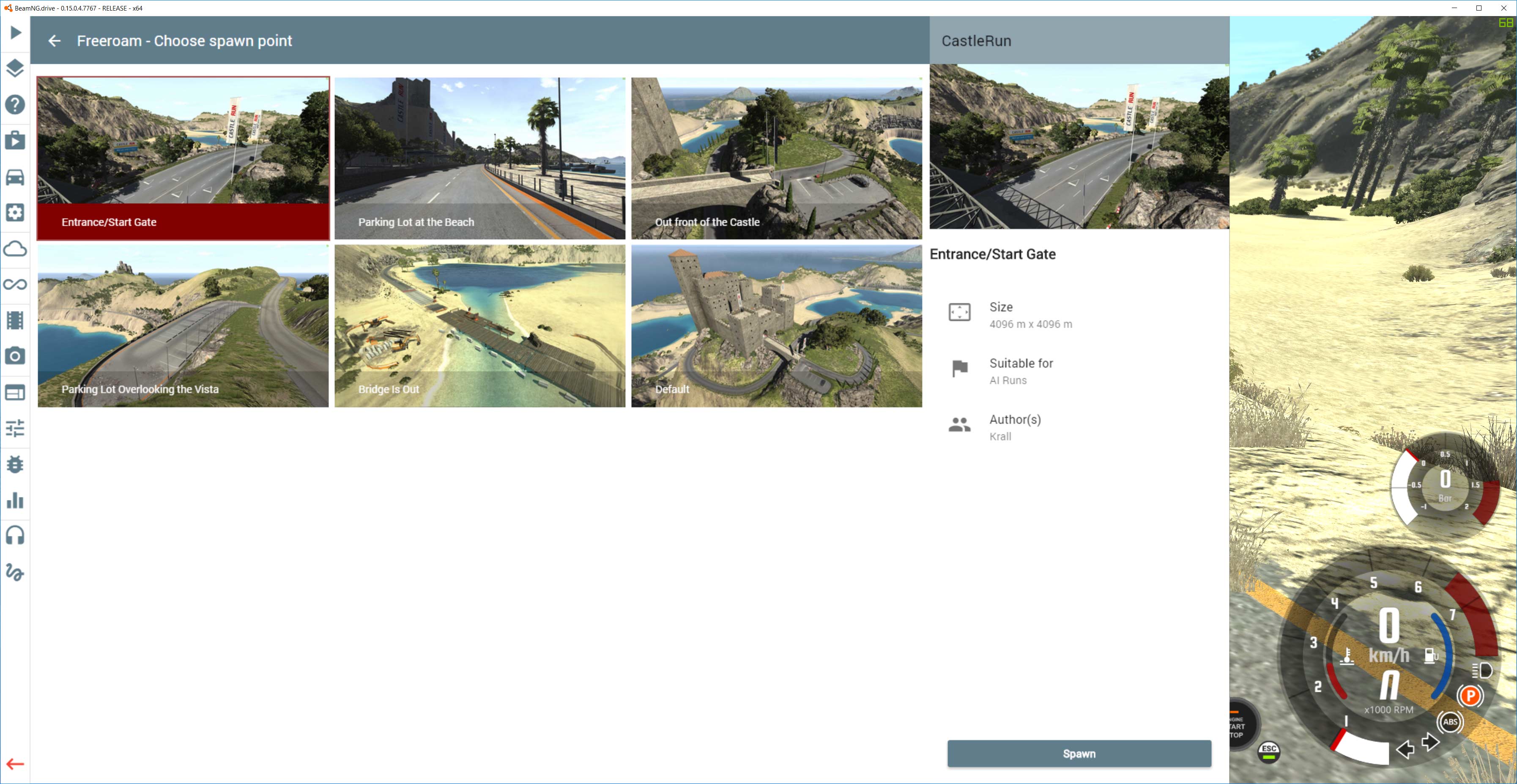This screenshot has width=1517, height=784.
Task: Open the UI Apps layout icon
Action: (15, 392)
